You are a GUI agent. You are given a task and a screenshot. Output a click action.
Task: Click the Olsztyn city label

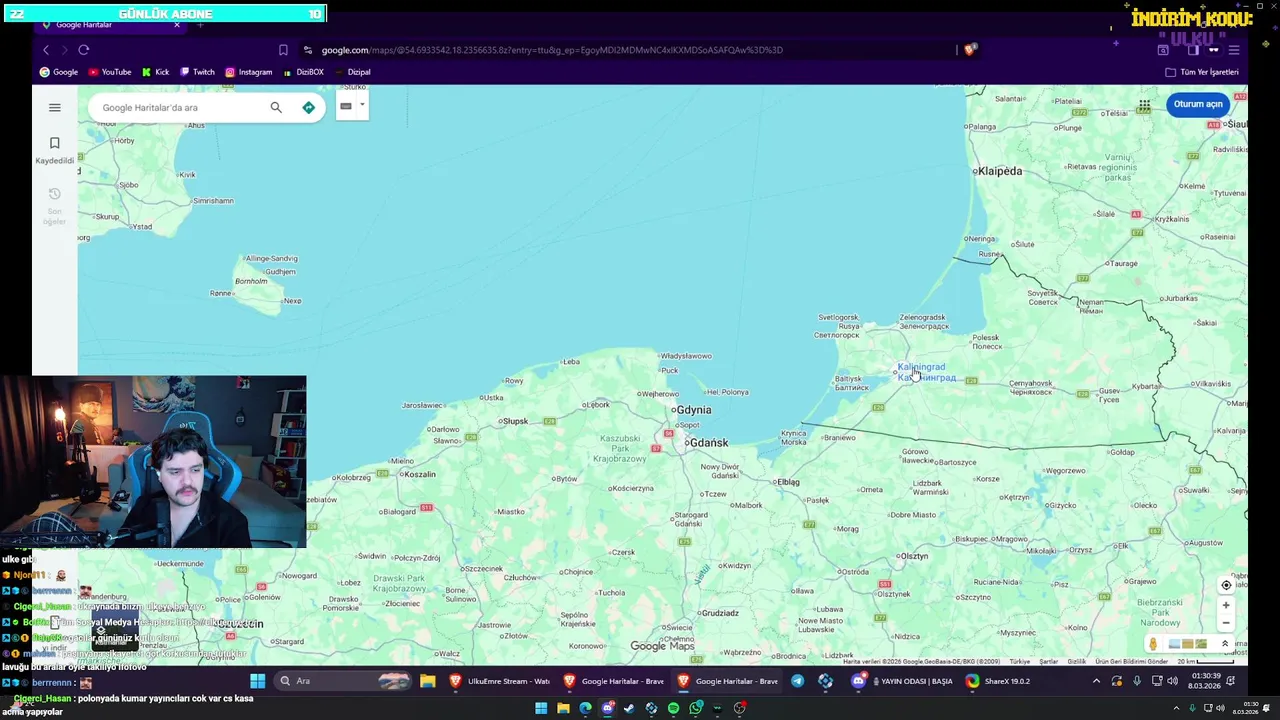913,556
